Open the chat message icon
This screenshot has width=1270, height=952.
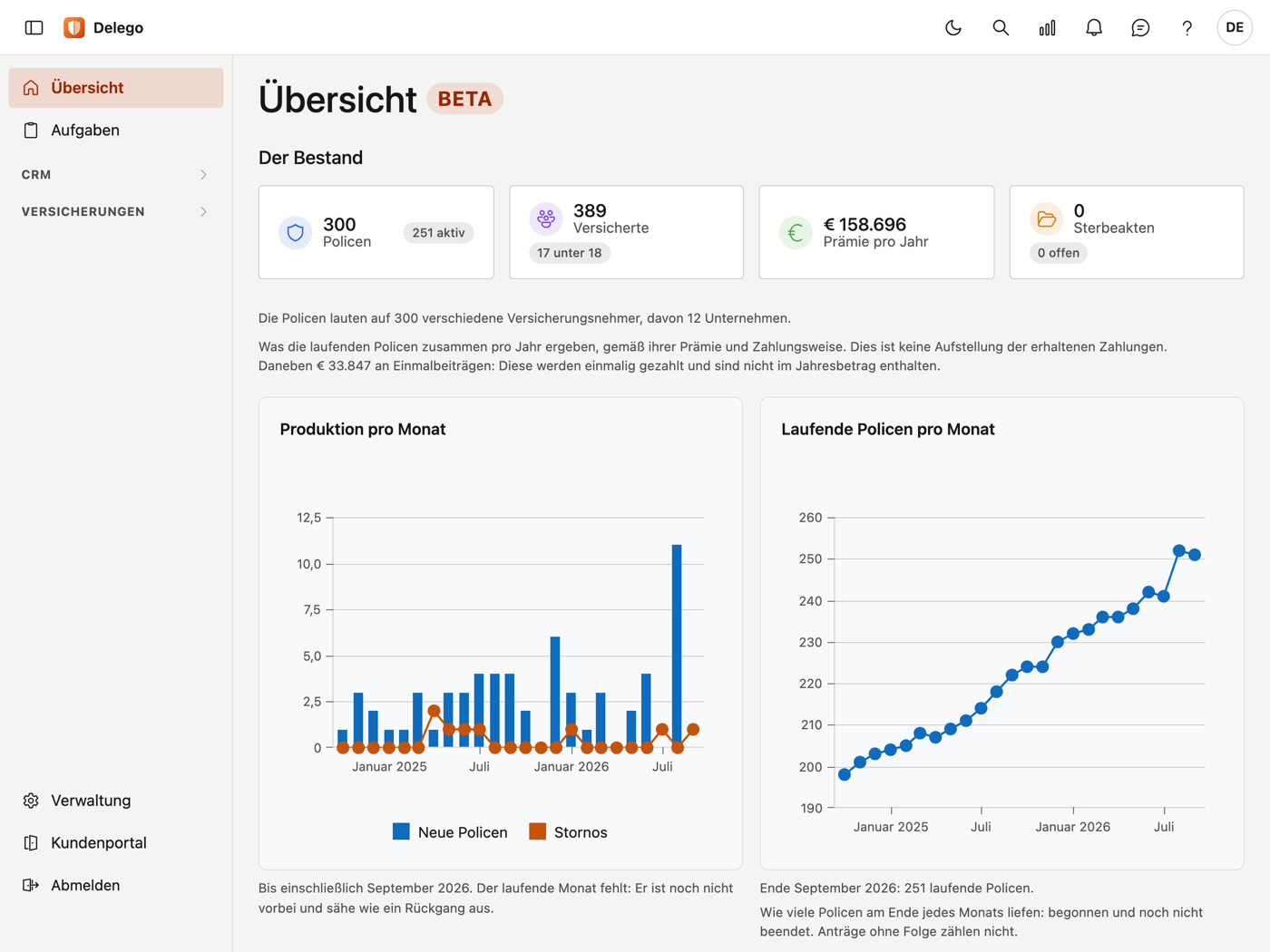[1140, 27]
